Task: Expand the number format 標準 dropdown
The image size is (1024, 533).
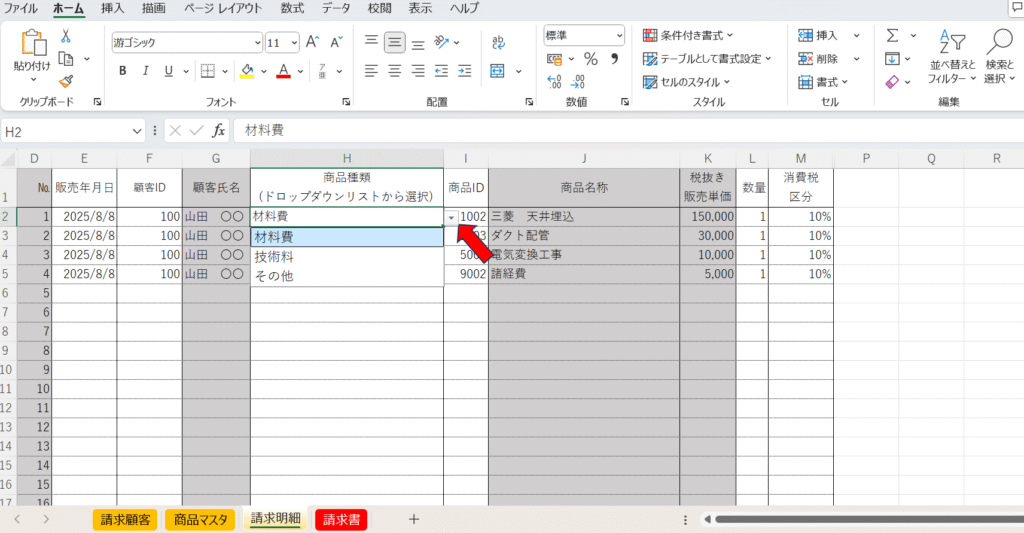Action: pos(620,35)
